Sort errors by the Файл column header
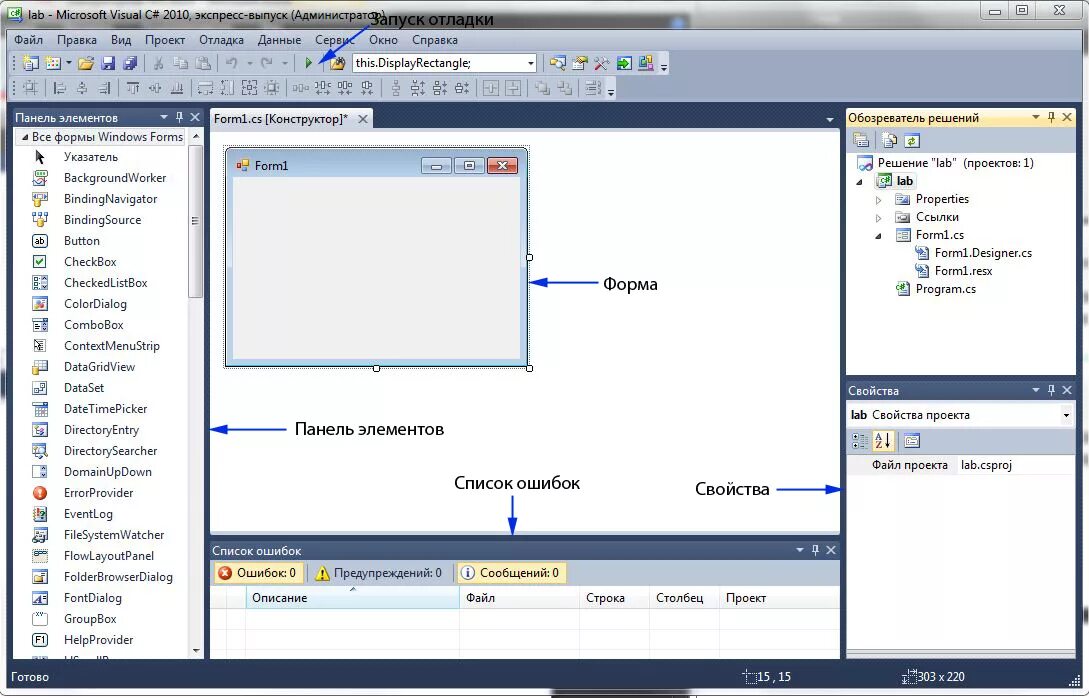This screenshot has width=1089, height=698. click(519, 598)
